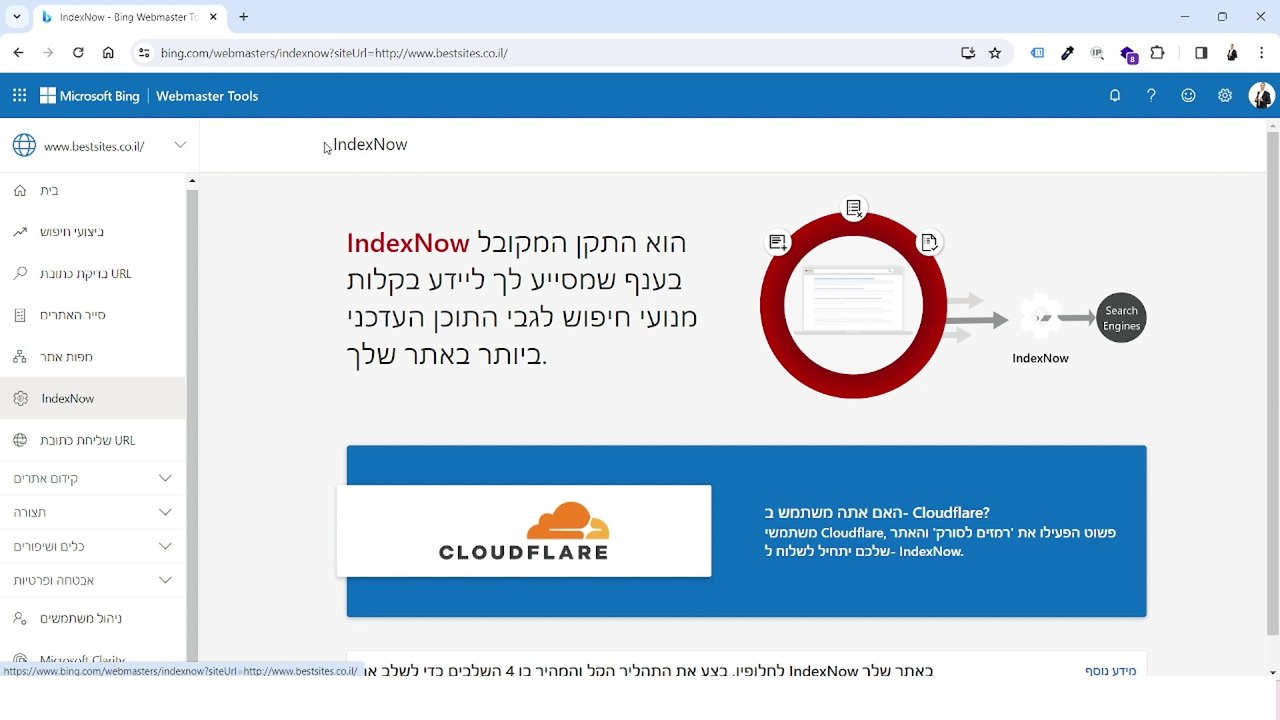
Task: Click the URL inspection magnifier icon
Action: point(20,273)
